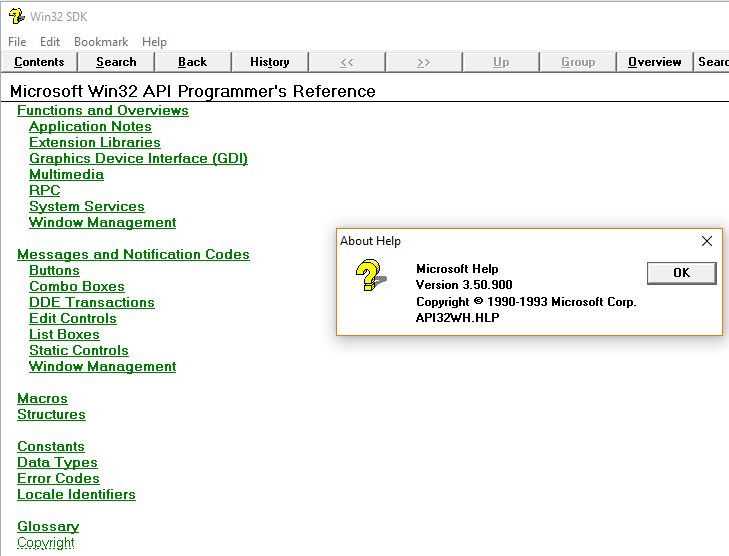Follow the Structures link
Screen dimensions: 729x556
(52, 414)
